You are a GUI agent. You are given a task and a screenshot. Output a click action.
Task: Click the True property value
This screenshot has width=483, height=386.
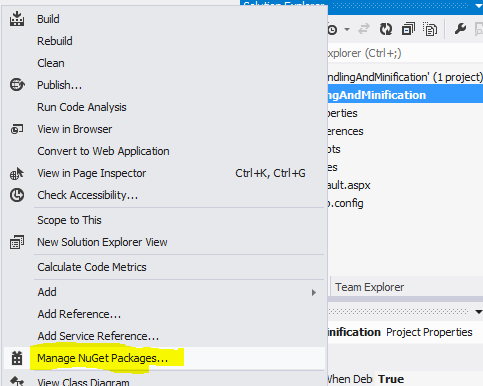[391, 379]
